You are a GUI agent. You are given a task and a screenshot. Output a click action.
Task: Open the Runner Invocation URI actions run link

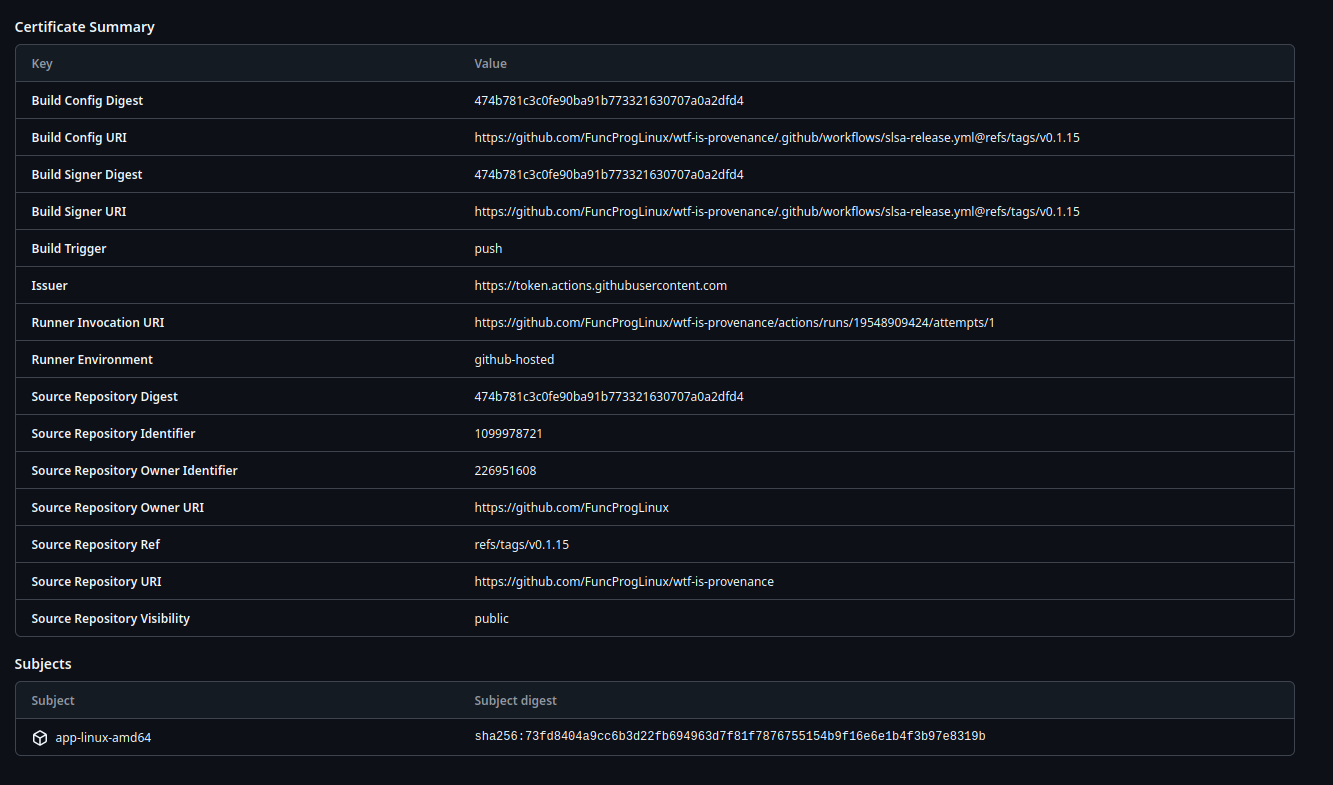click(734, 323)
